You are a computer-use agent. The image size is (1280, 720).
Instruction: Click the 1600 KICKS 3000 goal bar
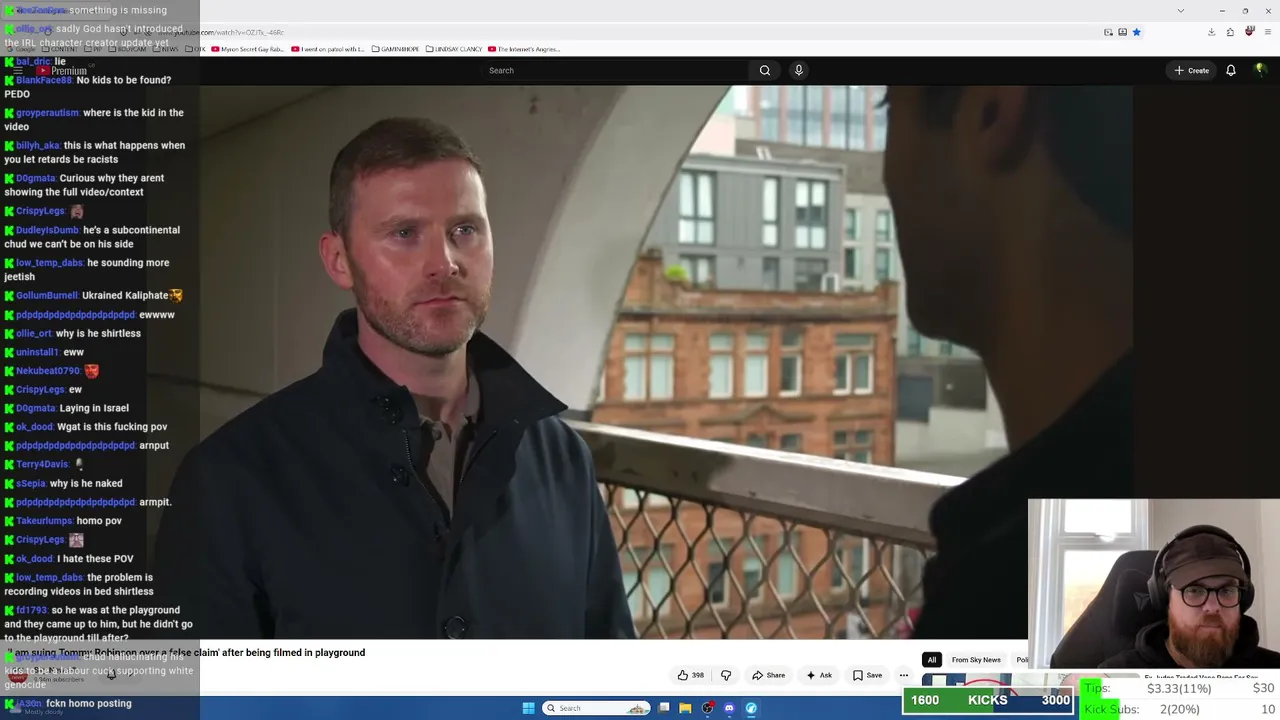tap(988, 700)
